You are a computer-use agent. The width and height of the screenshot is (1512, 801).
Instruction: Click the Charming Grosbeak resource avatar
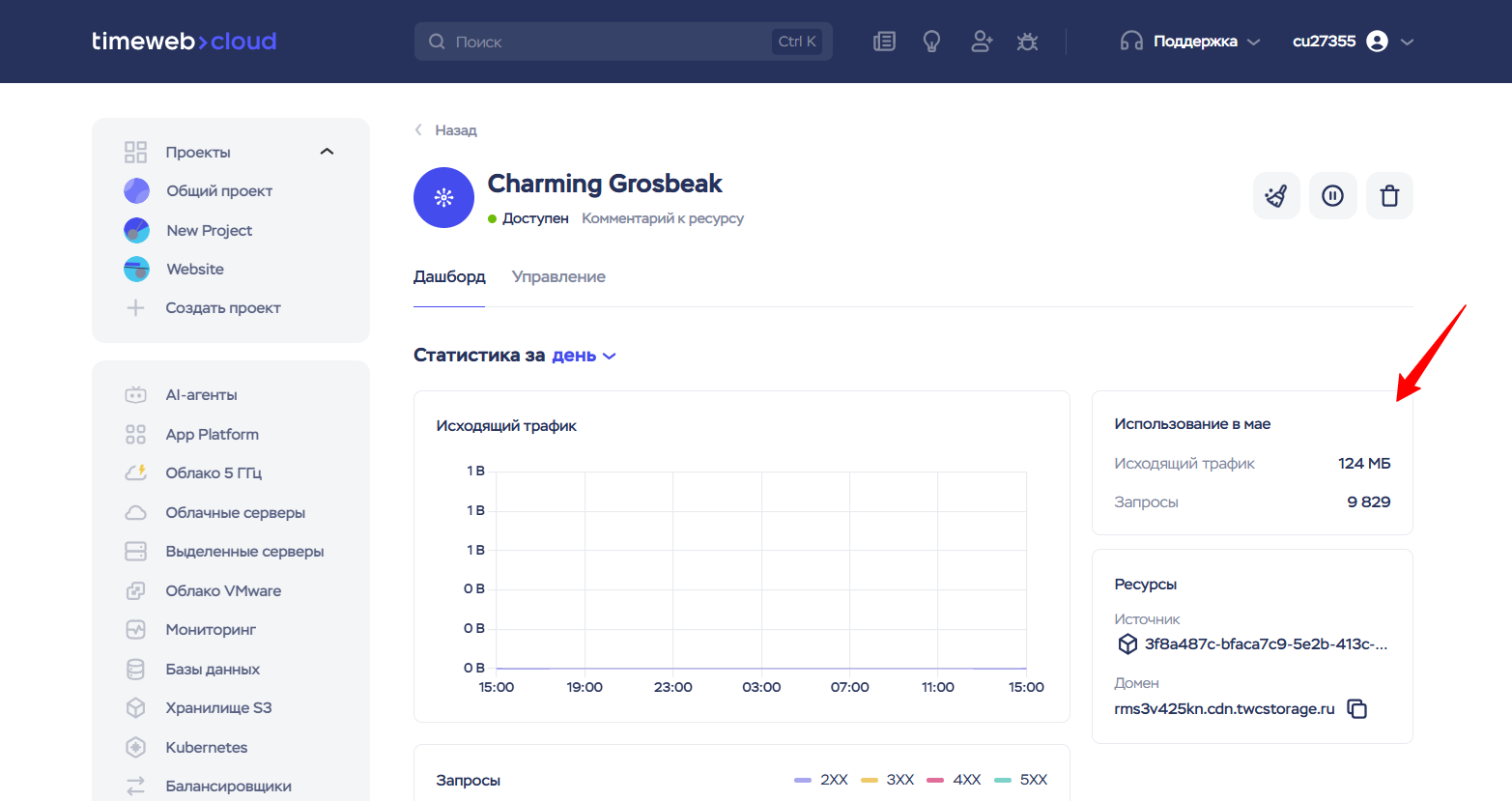(x=443, y=198)
